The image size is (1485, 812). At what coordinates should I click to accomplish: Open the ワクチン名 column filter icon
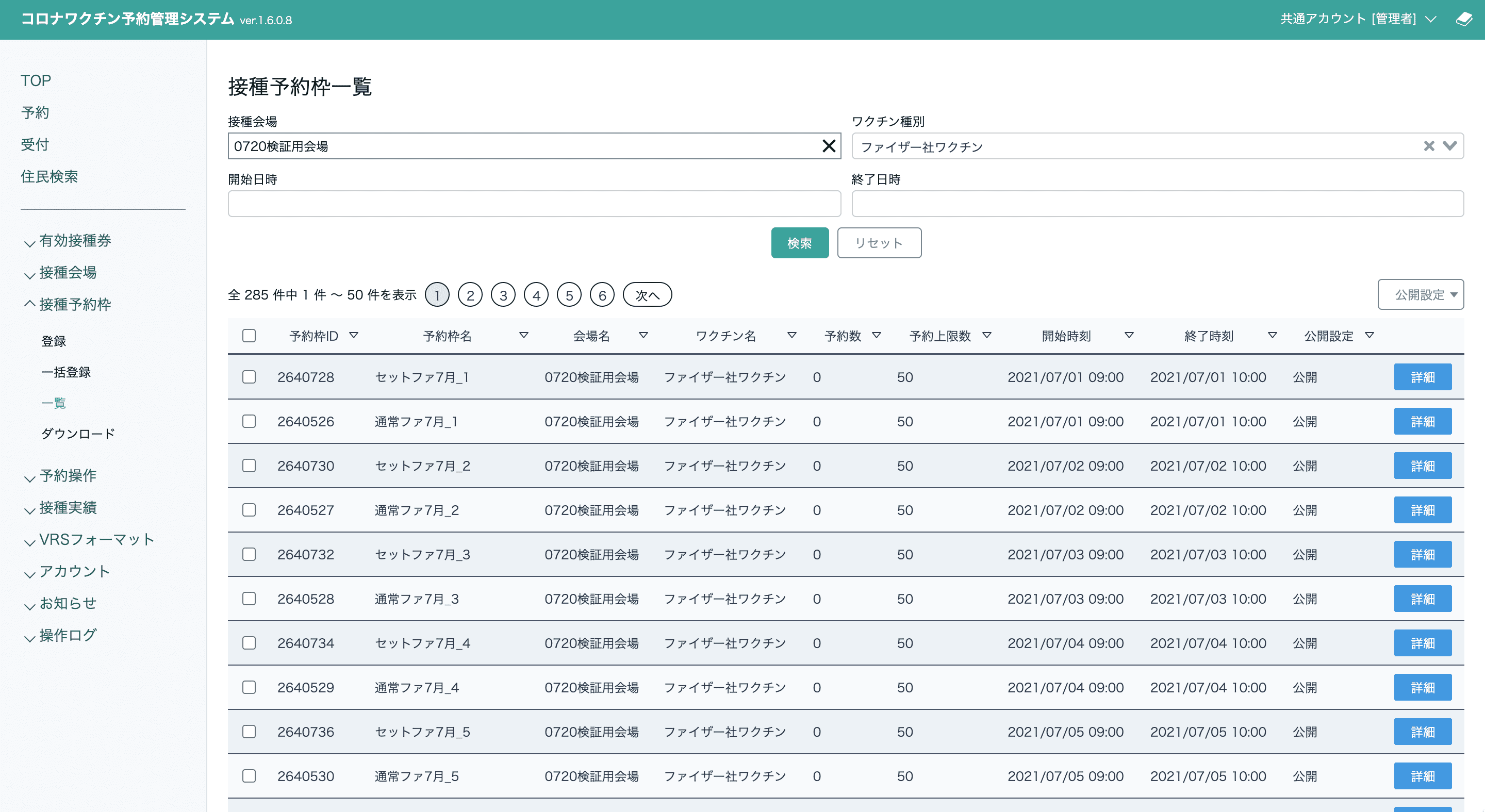792,335
